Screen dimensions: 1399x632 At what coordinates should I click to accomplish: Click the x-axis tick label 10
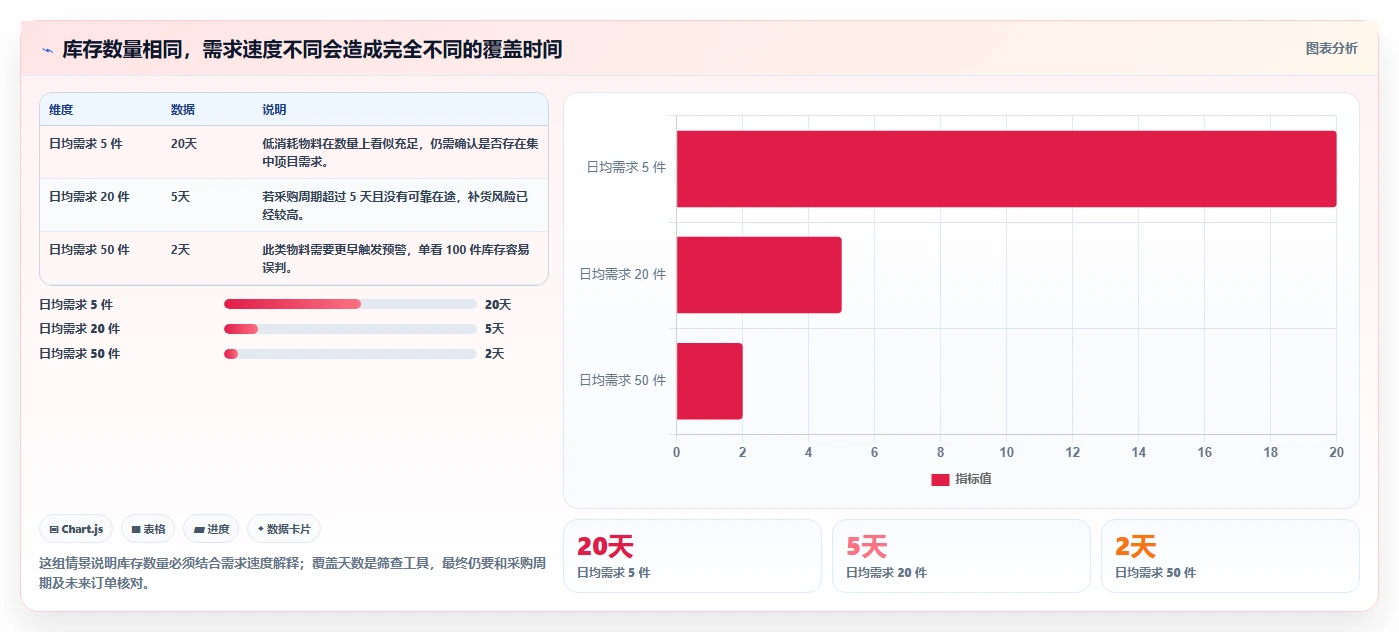click(x=1006, y=453)
